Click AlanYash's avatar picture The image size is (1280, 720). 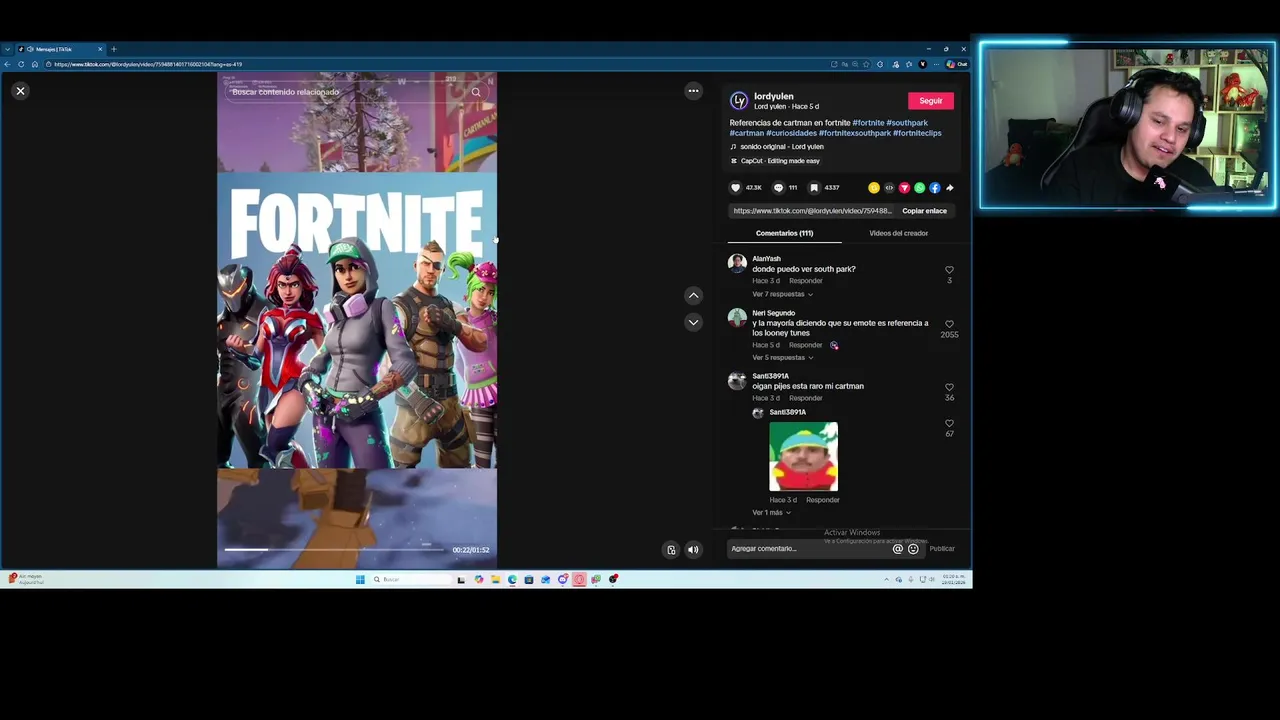coord(737,263)
